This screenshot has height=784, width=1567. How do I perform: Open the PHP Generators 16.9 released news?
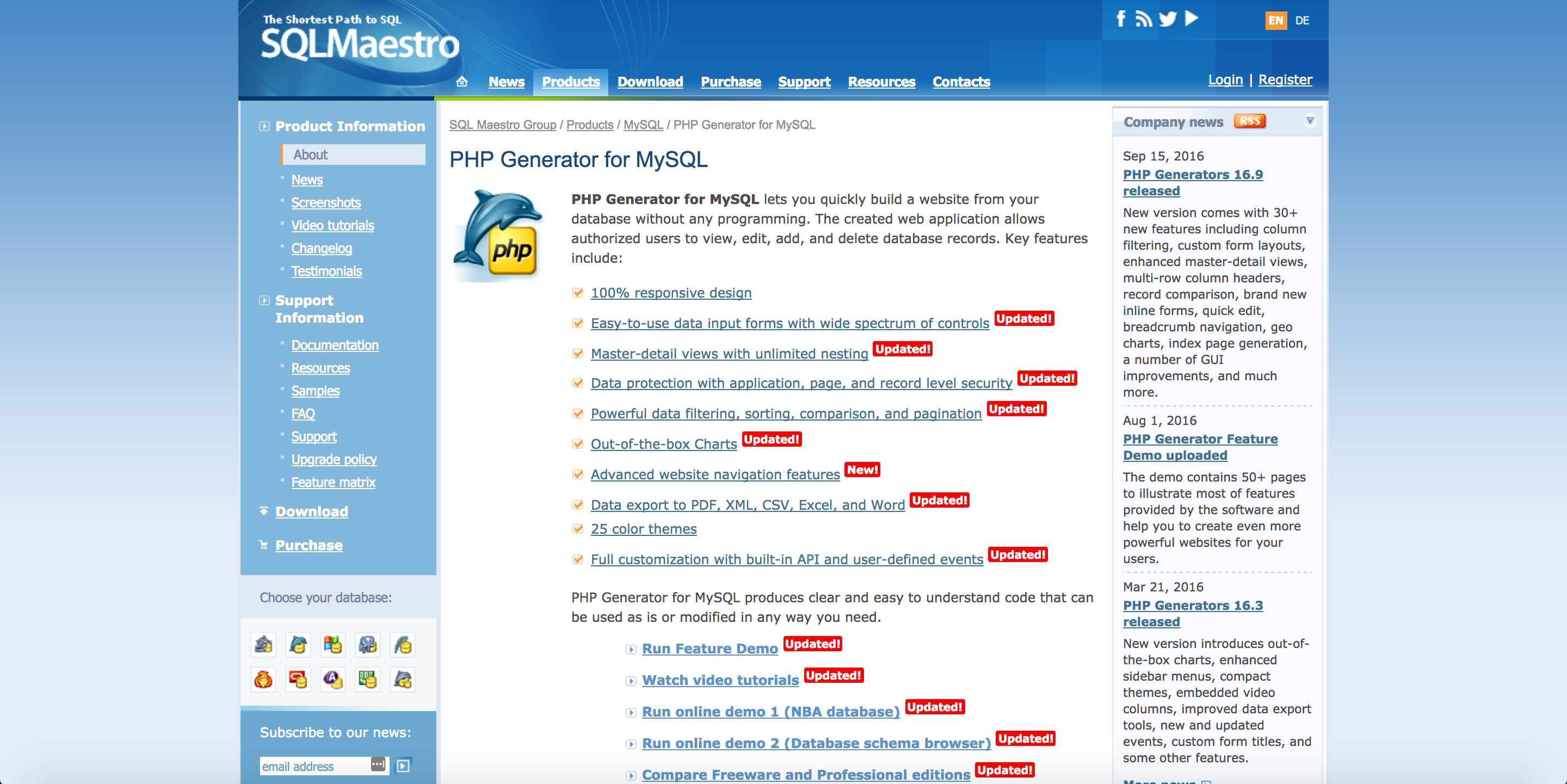click(x=1192, y=182)
